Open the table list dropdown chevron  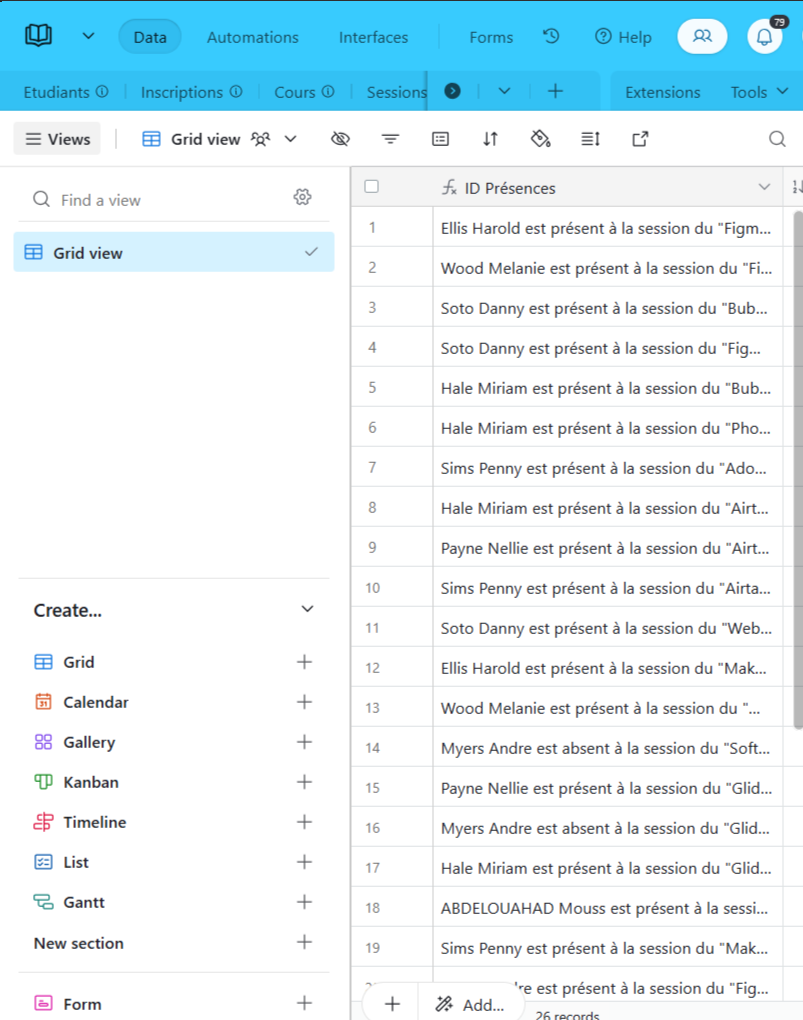point(504,91)
